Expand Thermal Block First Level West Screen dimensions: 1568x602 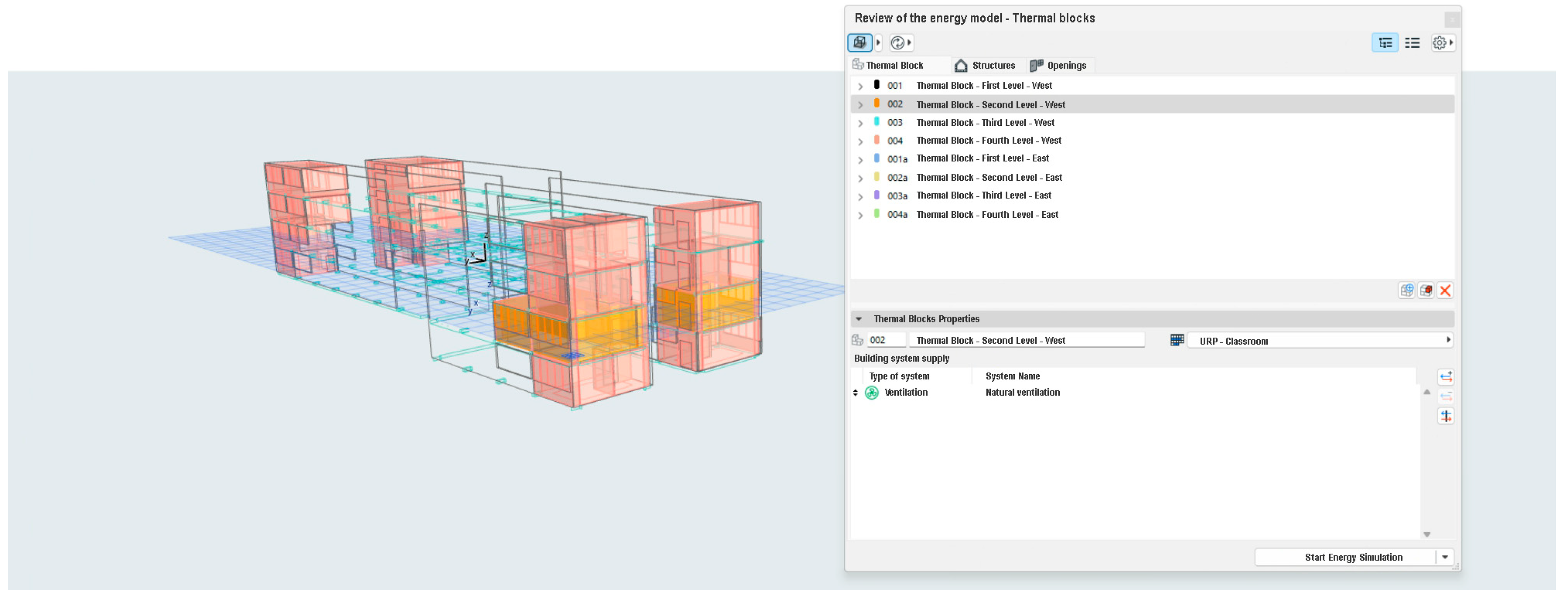(x=860, y=86)
